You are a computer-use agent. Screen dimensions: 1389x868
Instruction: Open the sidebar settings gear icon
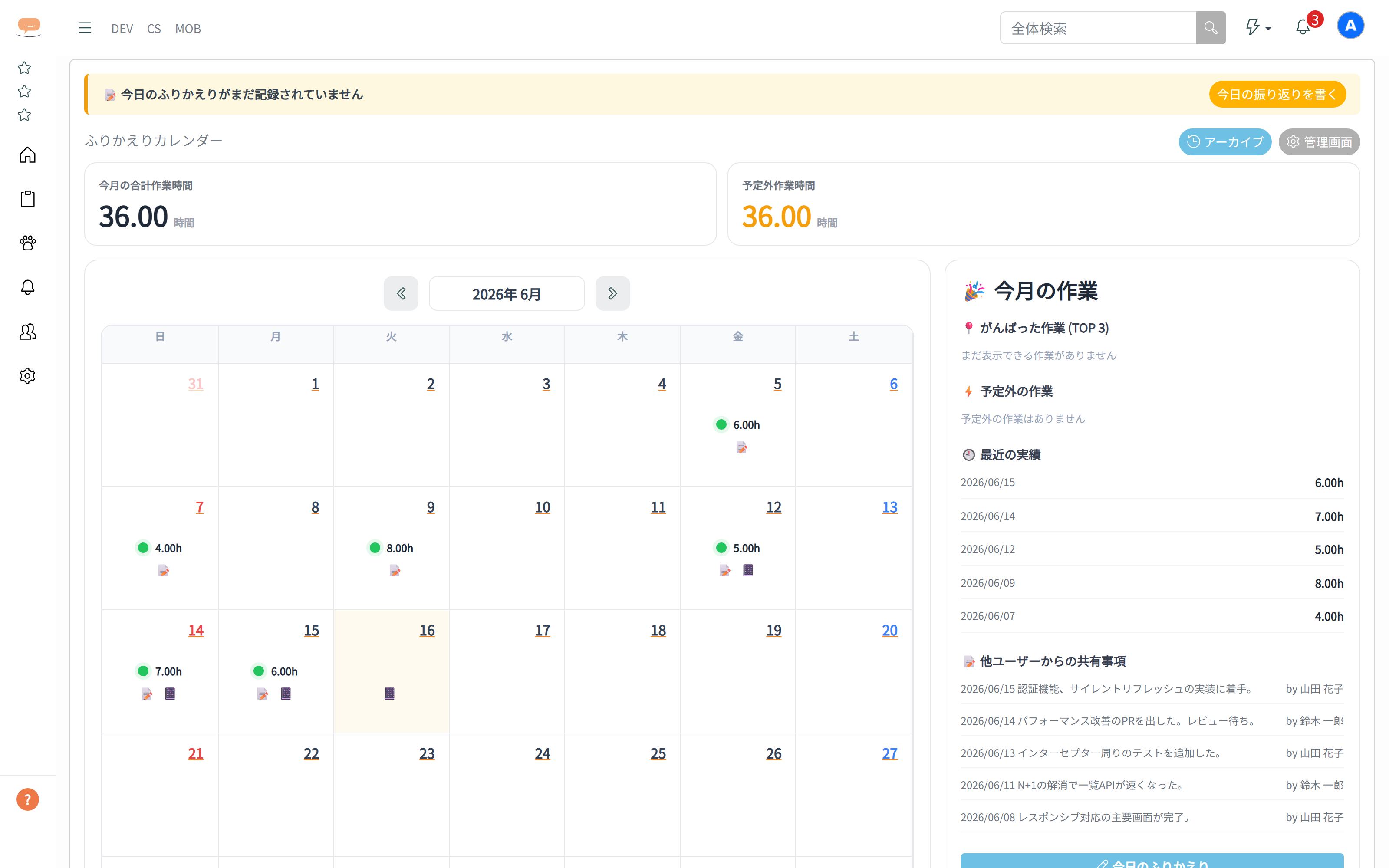(27, 376)
